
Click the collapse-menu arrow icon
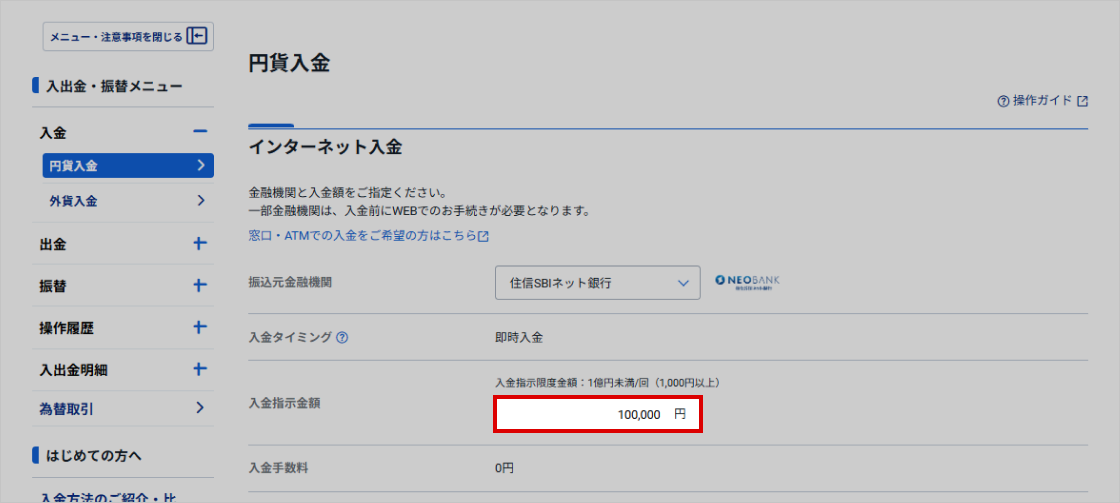(x=197, y=37)
